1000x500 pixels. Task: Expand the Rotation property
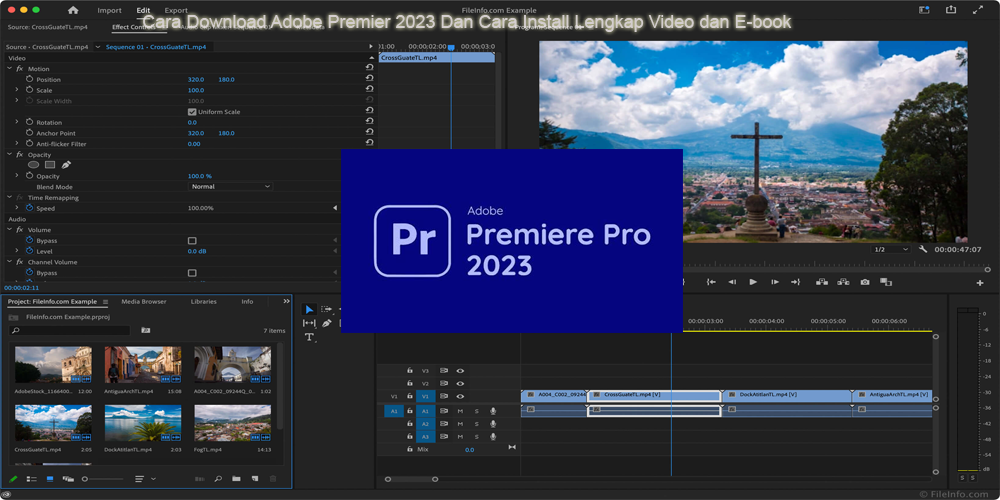pos(17,122)
